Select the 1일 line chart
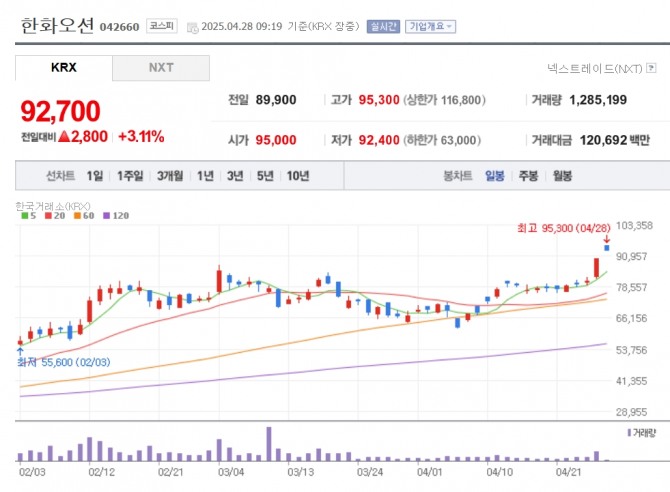Viewport: 670px width, 492px height. pyautogui.click(x=95, y=176)
